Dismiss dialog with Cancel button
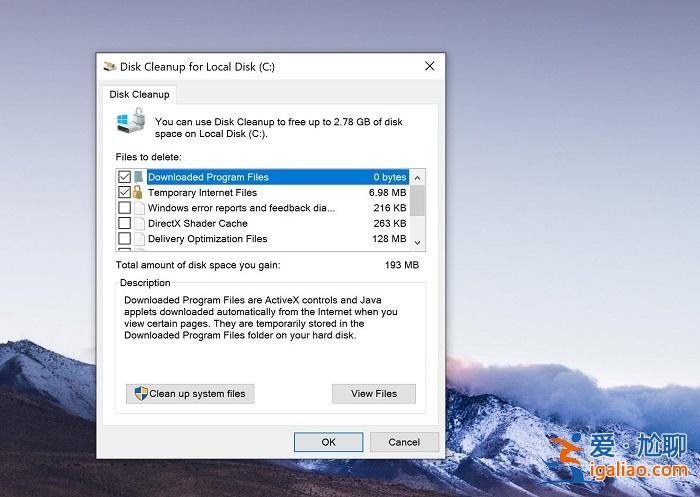 click(x=404, y=441)
